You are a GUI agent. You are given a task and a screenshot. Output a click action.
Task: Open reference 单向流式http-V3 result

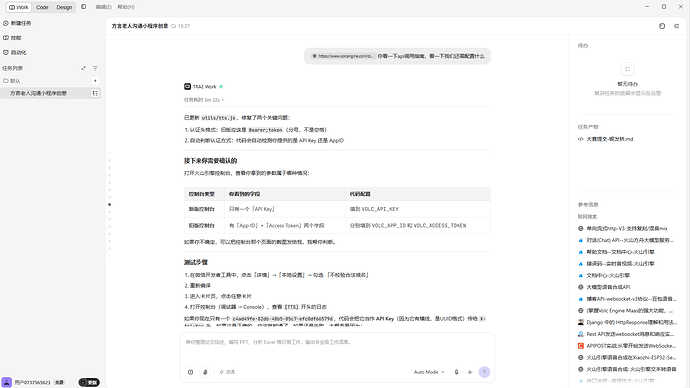point(623,228)
